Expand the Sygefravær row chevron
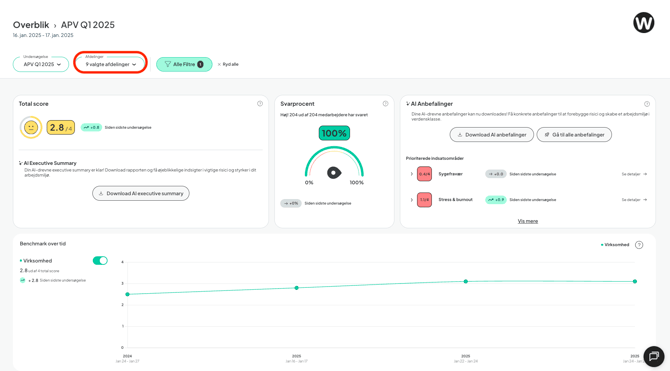 click(411, 174)
